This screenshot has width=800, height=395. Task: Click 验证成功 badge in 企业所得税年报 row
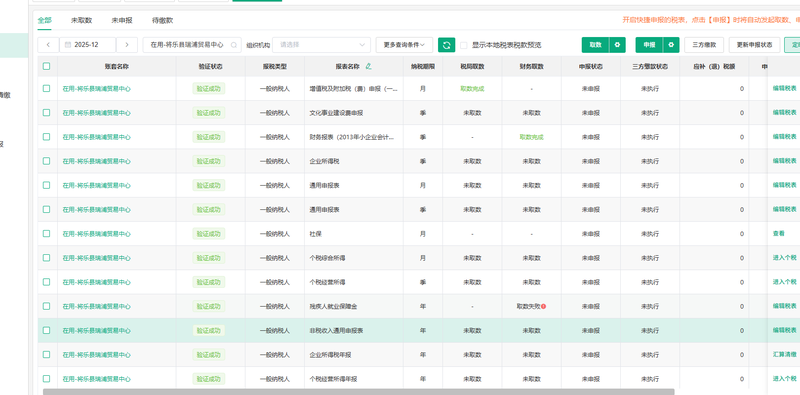(x=209, y=355)
